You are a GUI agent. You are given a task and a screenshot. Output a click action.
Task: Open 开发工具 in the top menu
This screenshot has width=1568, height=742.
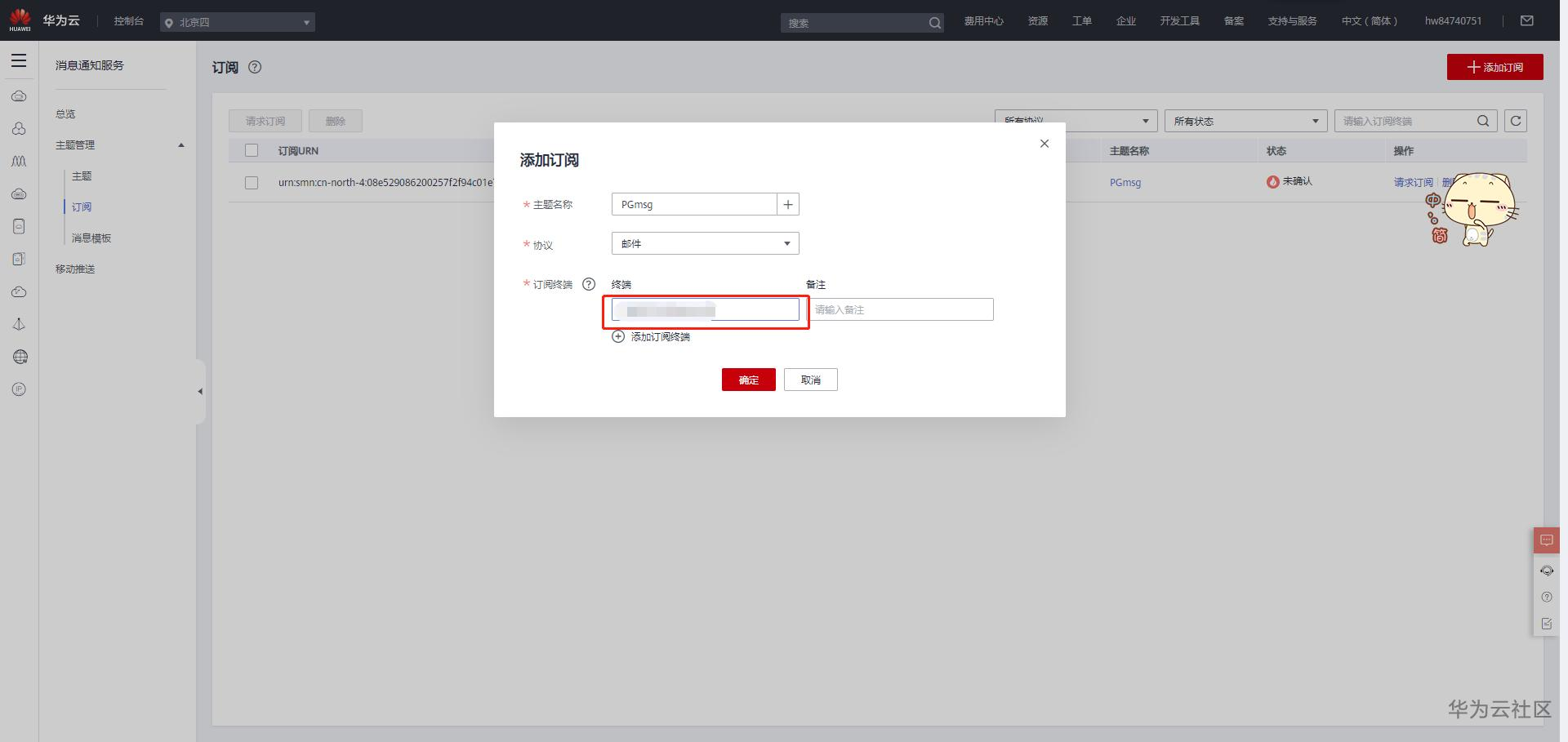[1180, 21]
